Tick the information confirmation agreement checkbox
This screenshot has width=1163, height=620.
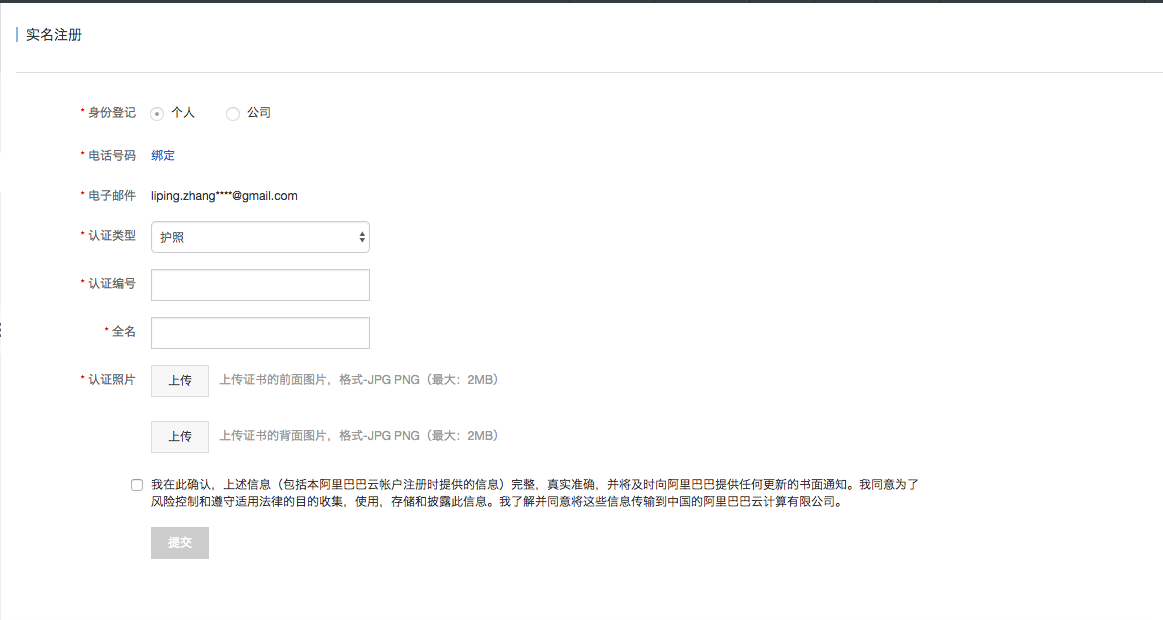(137, 485)
